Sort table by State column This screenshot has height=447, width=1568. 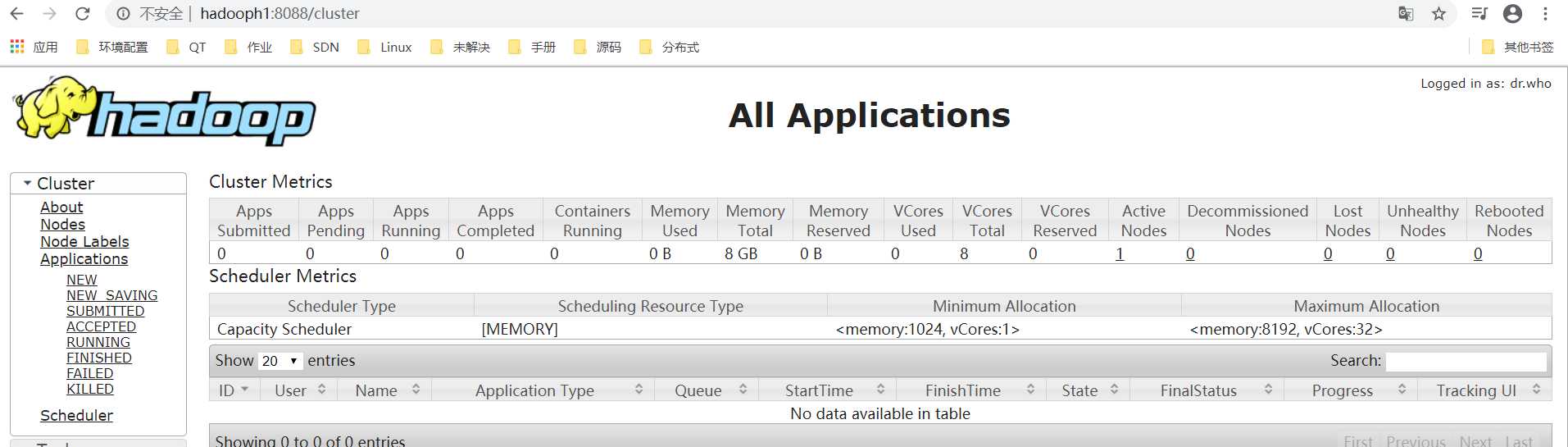point(1089,390)
